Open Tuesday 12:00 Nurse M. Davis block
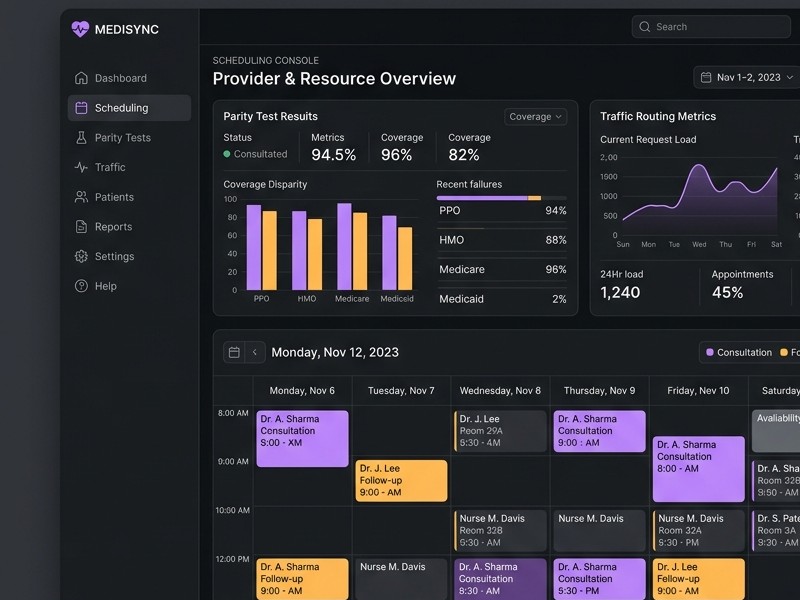Screen dimensions: 800x600 [402, 579]
